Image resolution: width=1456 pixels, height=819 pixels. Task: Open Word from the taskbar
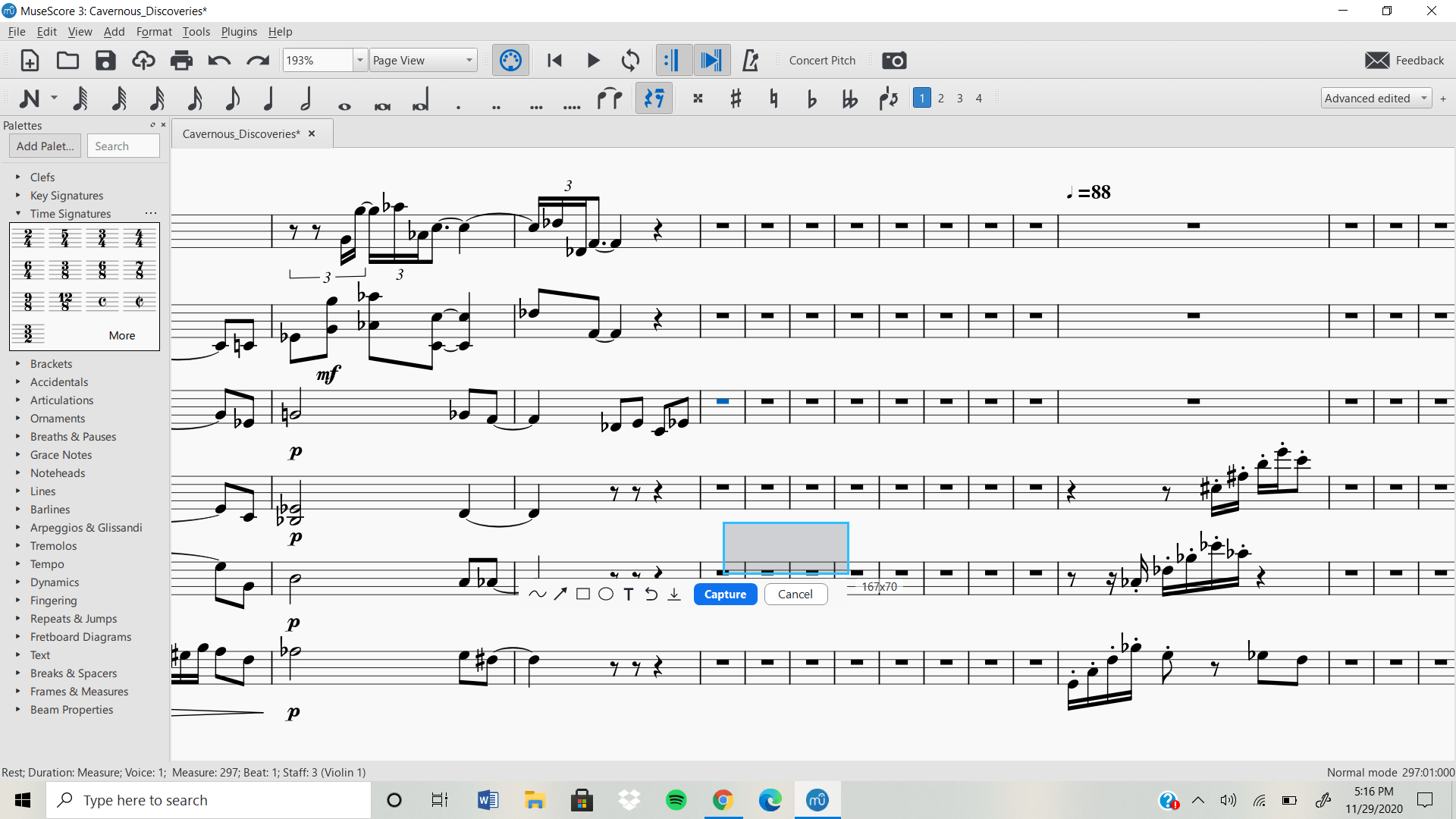488,800
